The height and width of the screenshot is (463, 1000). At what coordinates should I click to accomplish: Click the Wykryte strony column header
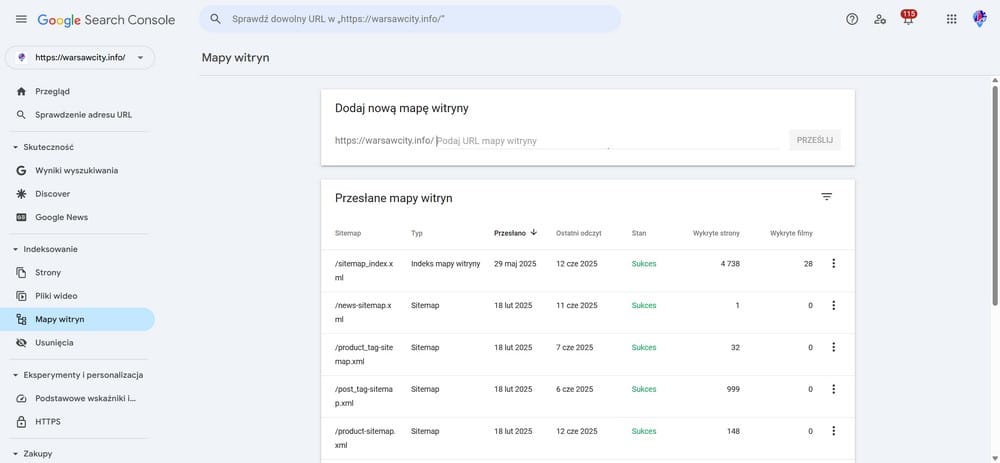click(716, 233)
